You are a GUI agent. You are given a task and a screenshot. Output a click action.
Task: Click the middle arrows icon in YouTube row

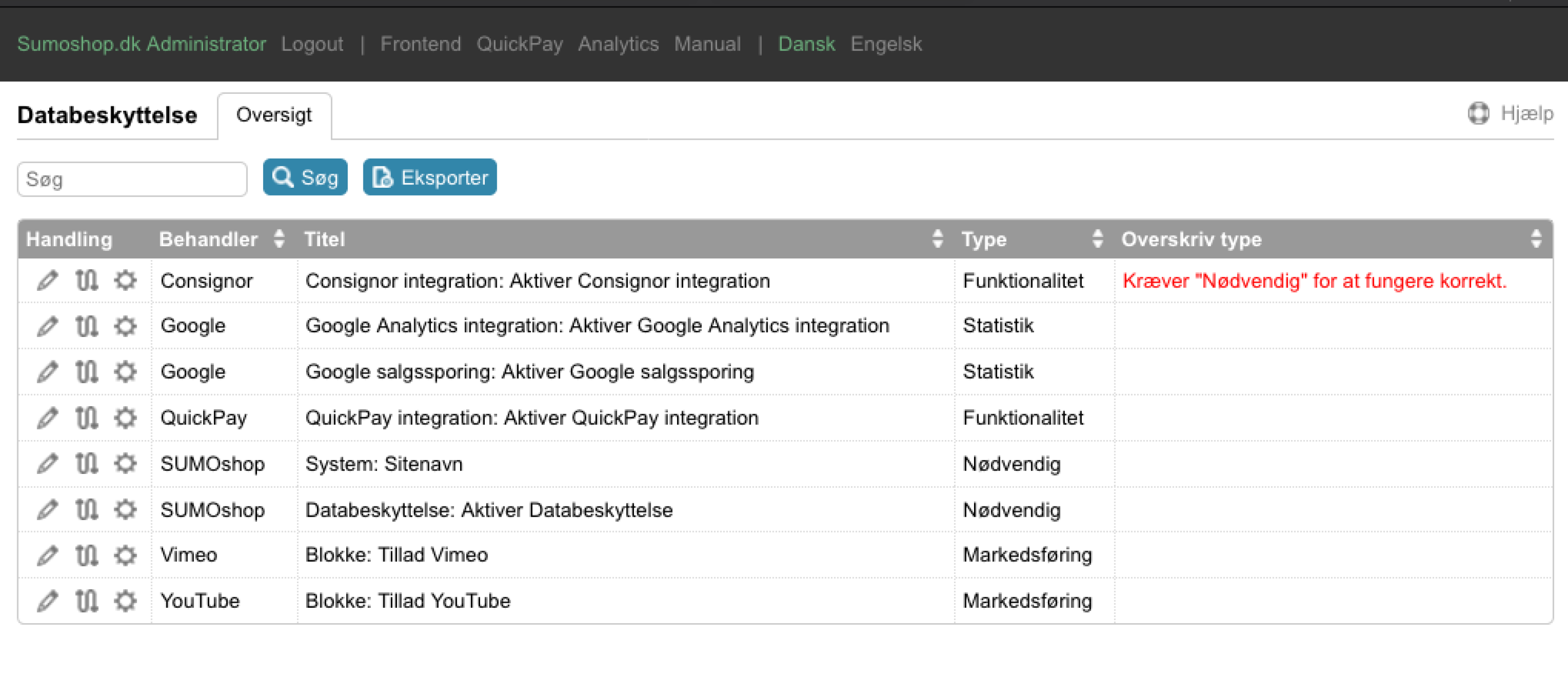coord(86,601)
